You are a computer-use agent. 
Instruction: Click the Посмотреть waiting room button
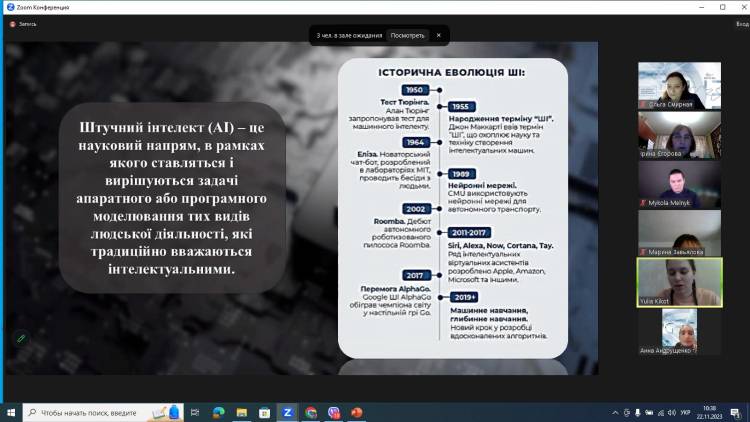click(407, 35)
